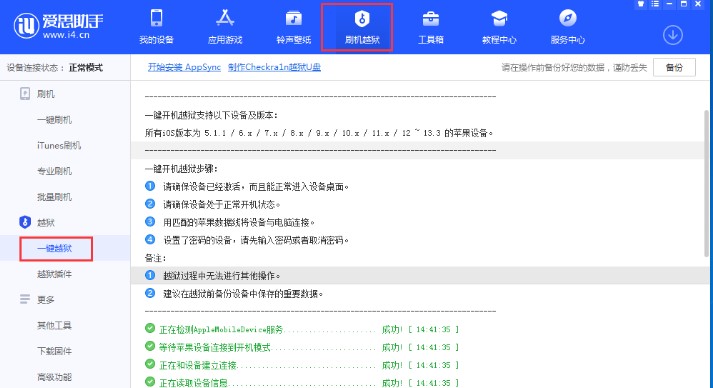Open 越狱插件 in the sidebar
This screenshot has width=713, height=388.
pos(54,274)
